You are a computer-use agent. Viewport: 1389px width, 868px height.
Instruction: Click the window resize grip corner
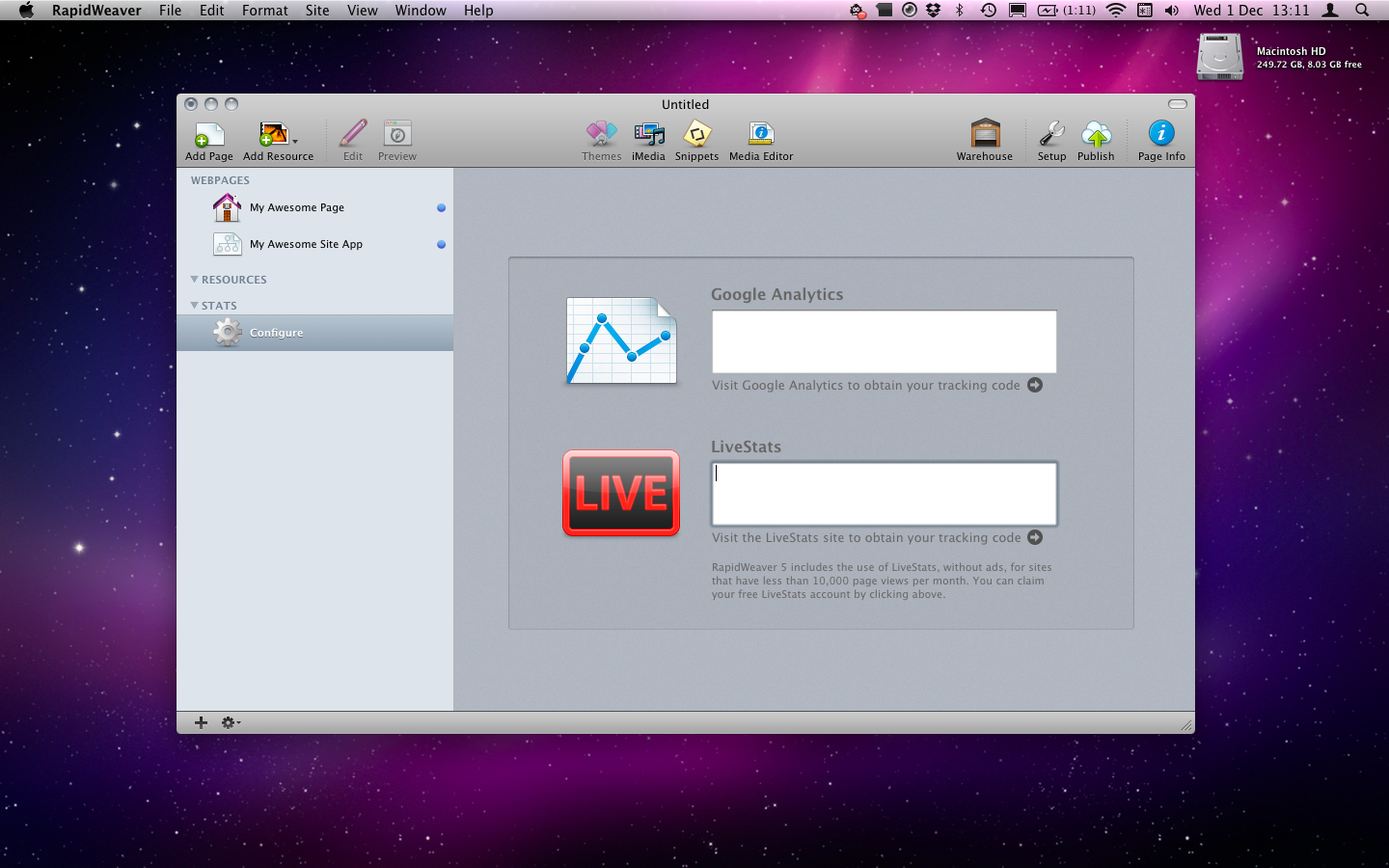tap(1186, 725)
